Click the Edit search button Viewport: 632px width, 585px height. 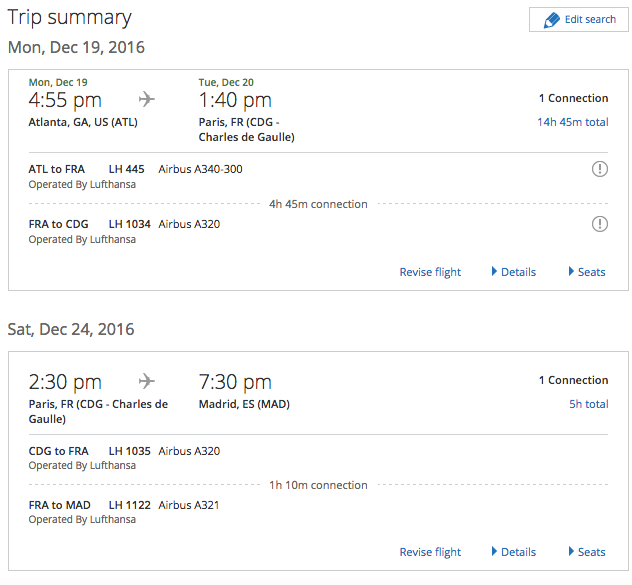579,19
